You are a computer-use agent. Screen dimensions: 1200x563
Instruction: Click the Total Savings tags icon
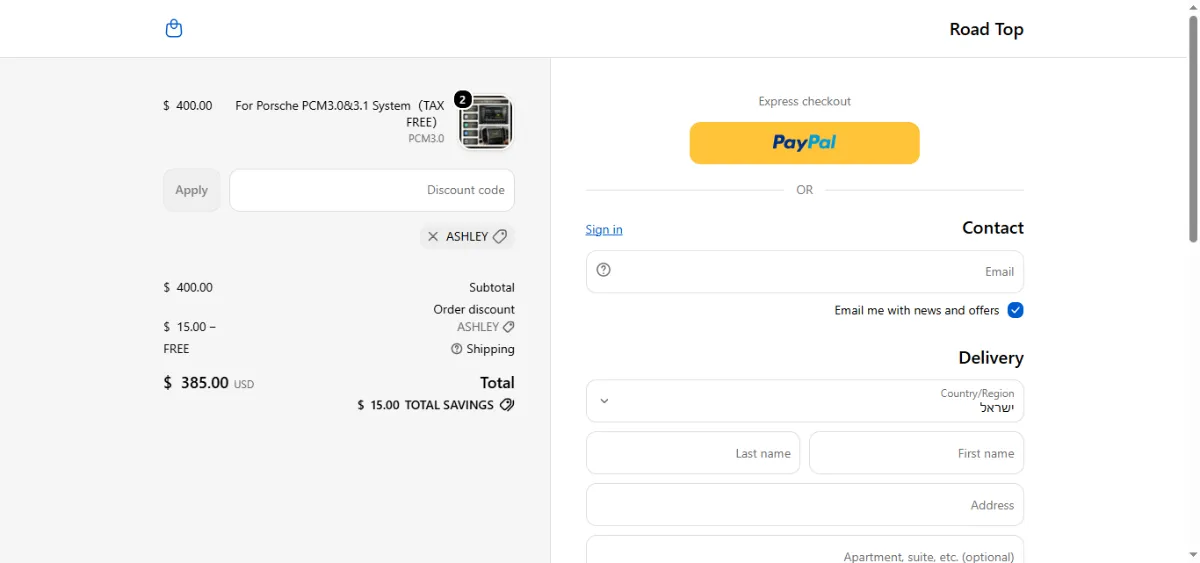pyautogui.click(x=507, y=405)
